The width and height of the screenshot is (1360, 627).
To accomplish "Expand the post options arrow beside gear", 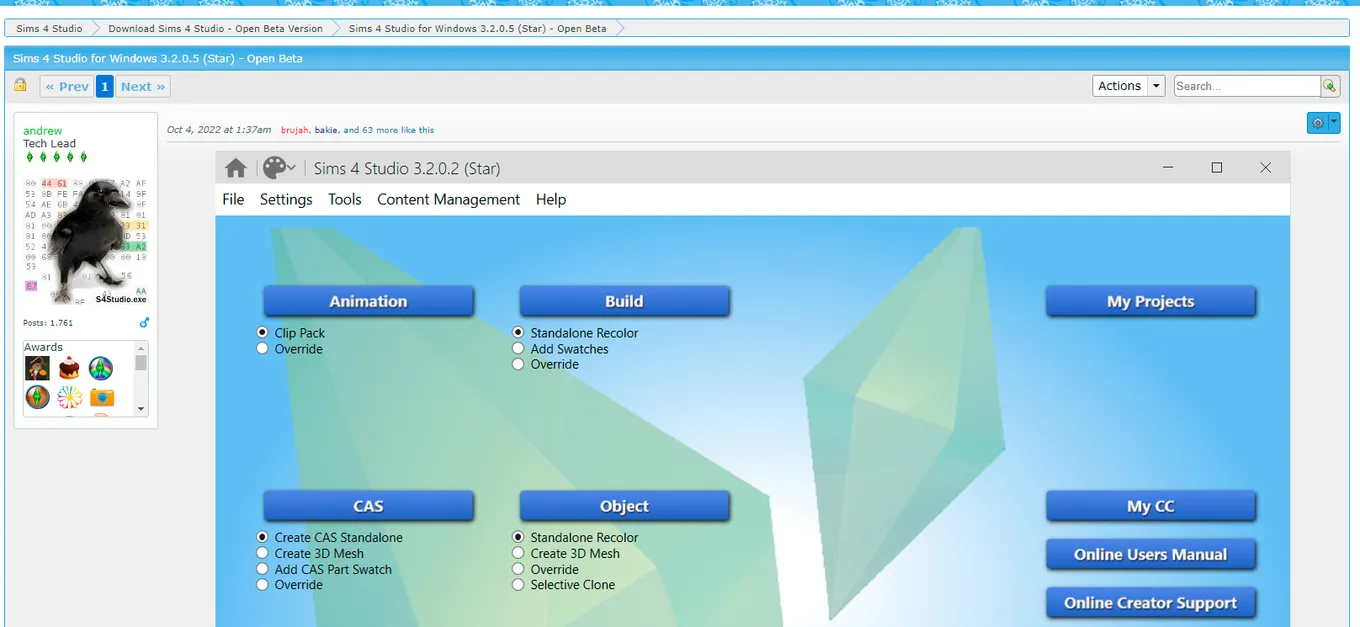I will 1334,122.
